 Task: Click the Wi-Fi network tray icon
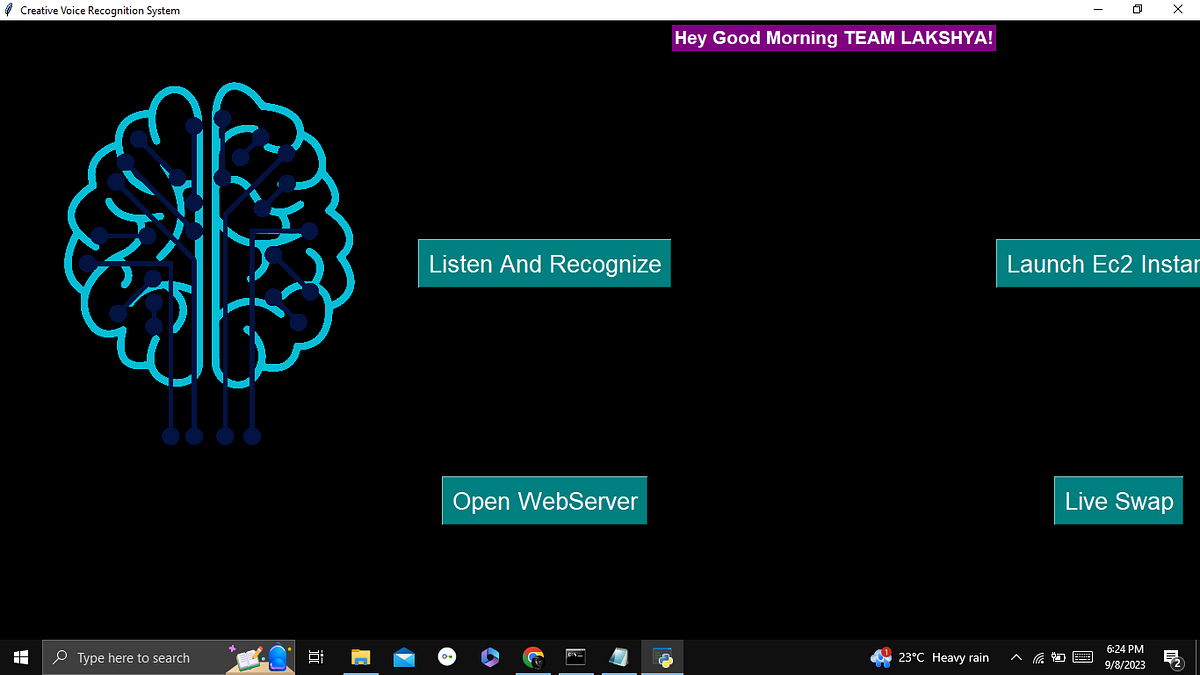click(1038, 657)
